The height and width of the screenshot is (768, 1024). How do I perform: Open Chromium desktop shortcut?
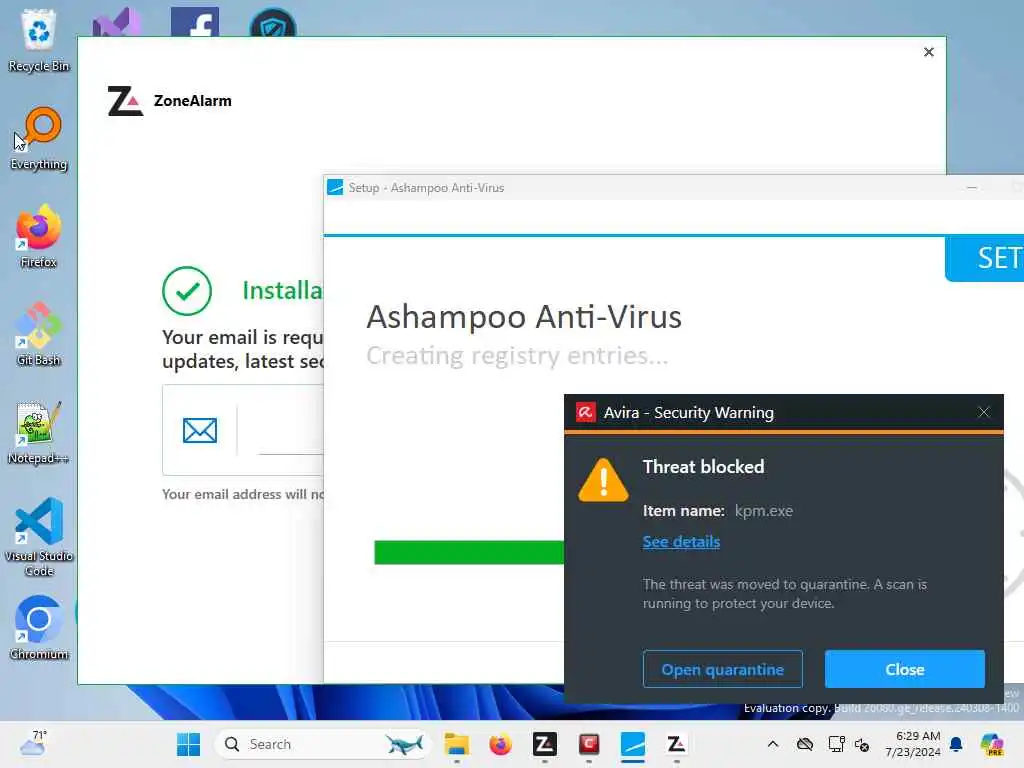click(39, 628)
